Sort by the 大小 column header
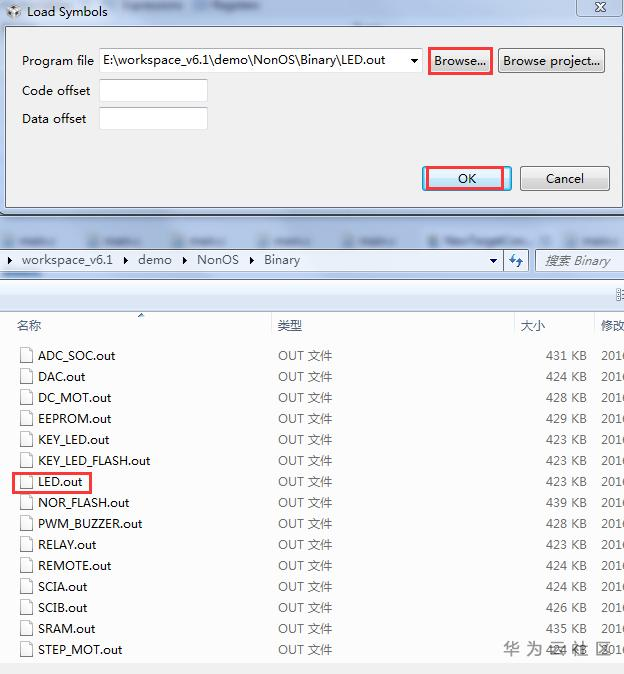Screen dimensions: 624x674 click(x=532, y=325)
